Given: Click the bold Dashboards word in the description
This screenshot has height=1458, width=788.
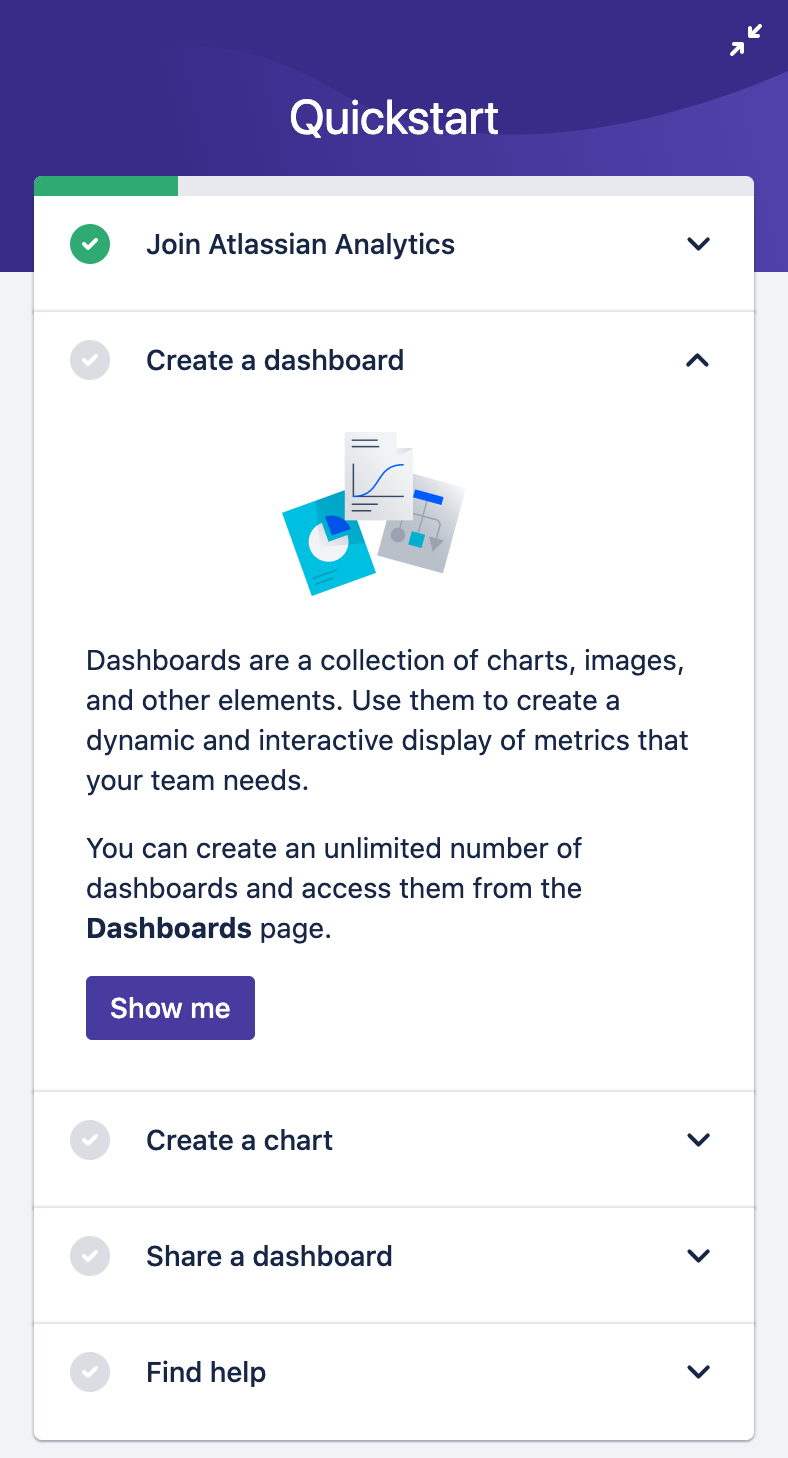Looking at the screenshot, I should (169, 929).
